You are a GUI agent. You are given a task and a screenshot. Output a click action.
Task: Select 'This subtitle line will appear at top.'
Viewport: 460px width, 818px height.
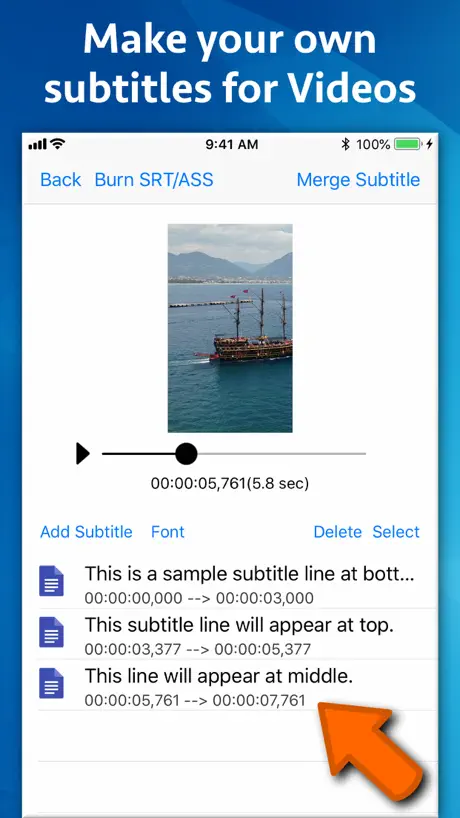click(239, 625)
